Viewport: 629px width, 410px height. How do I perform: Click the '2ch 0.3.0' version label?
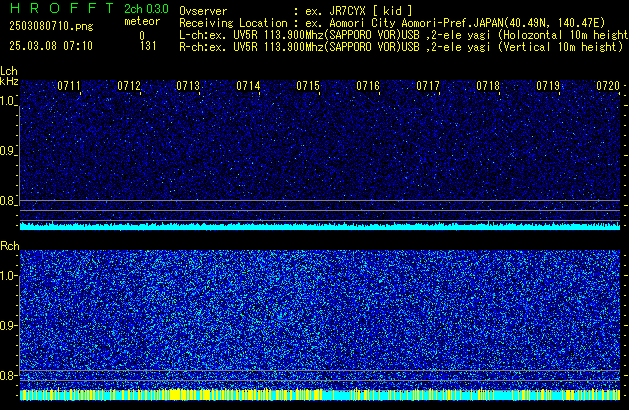[x=146, y=9]
